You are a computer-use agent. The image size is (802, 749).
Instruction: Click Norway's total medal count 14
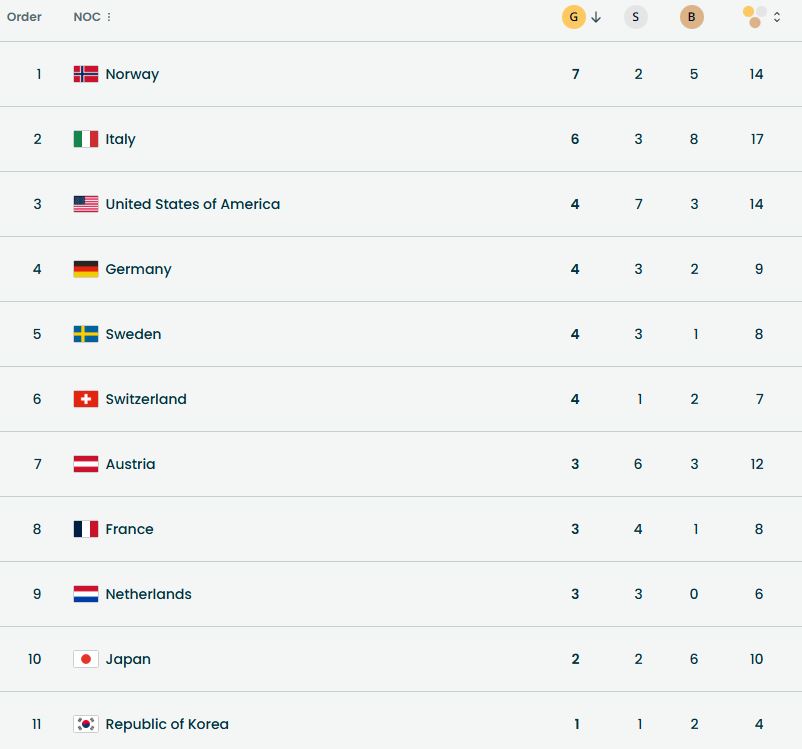tap(756, 74)
